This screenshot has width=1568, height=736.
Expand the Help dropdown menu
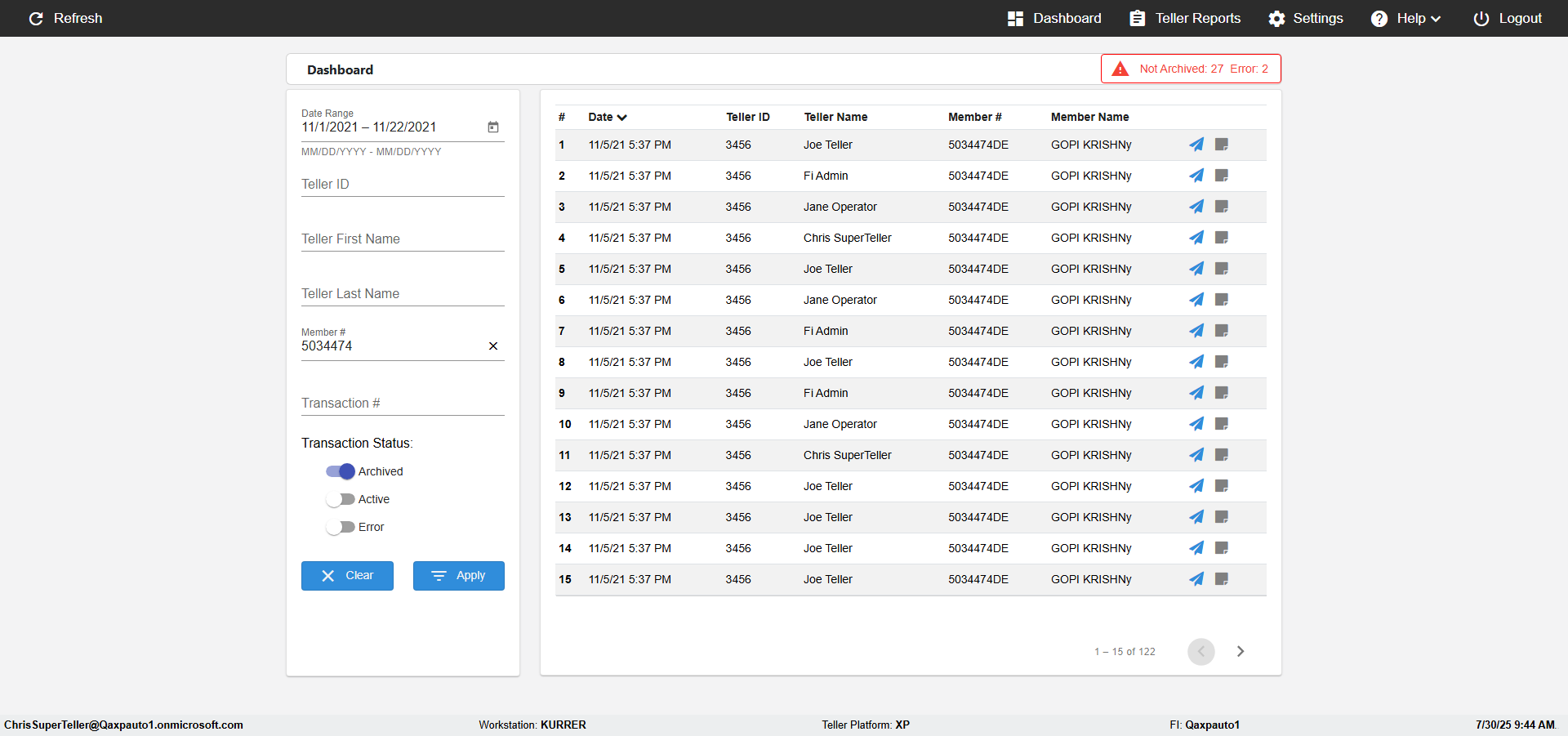(1405, 18)
